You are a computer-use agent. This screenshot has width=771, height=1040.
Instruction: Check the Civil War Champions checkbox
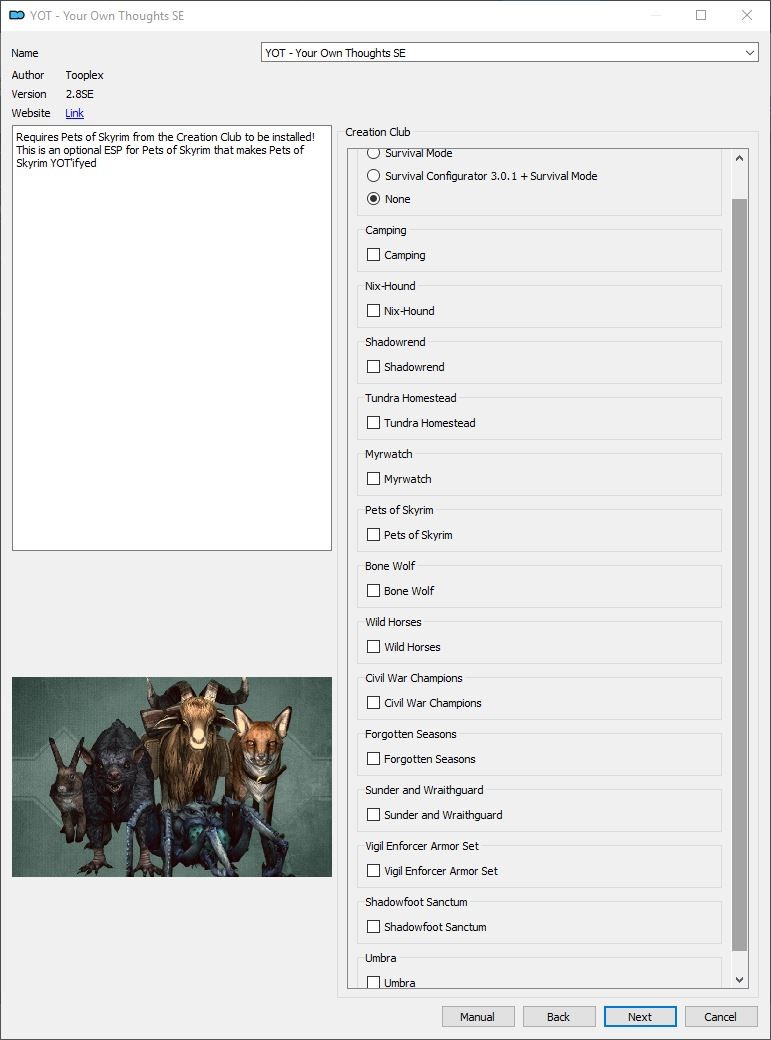374,702
